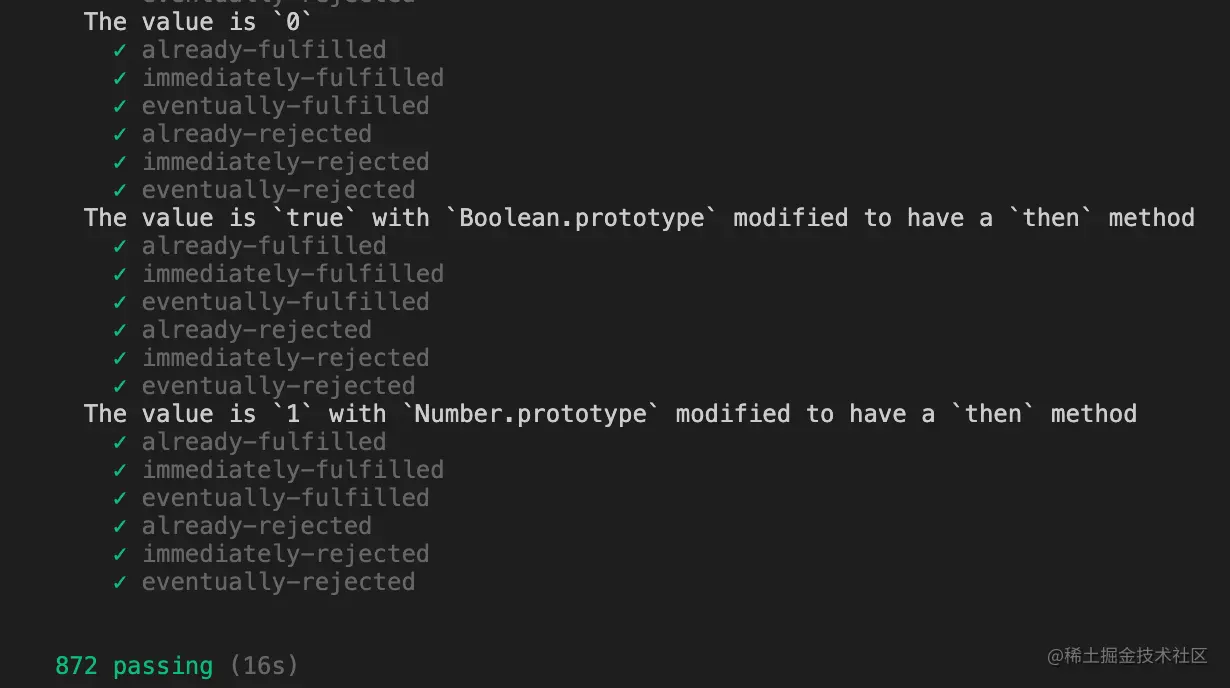Click checkmark beside immediately-fulfilled in Boolean.prototype section
Screen dimensions: 1230x688
tap(120, 274)
